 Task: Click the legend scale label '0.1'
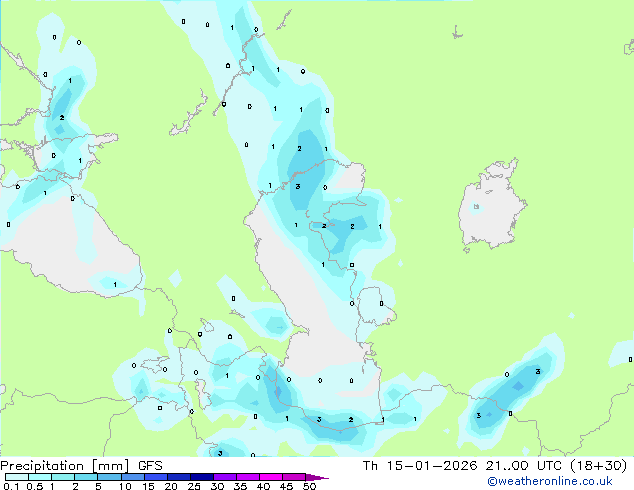[11, 486]
